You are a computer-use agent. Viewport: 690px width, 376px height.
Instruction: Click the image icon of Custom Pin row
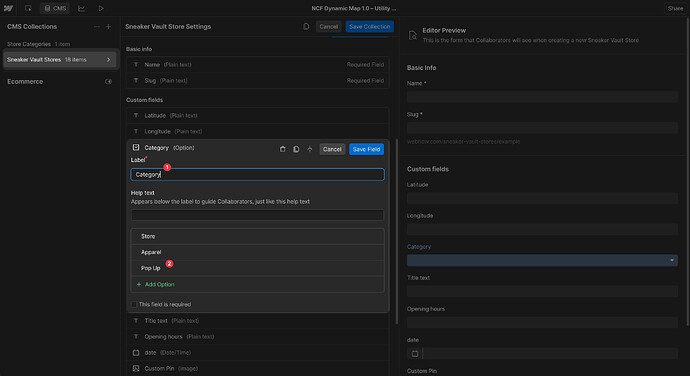coord(136,369)
